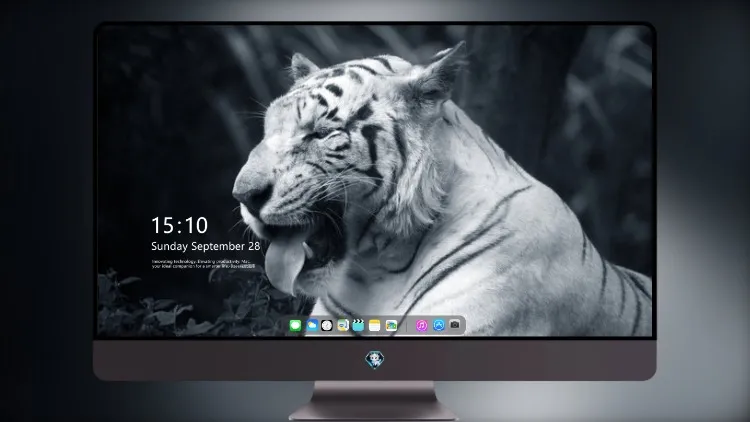This screenshot has height=422, width=750.
Task: Open the Clock app in dock
Action: coord(327,325)
